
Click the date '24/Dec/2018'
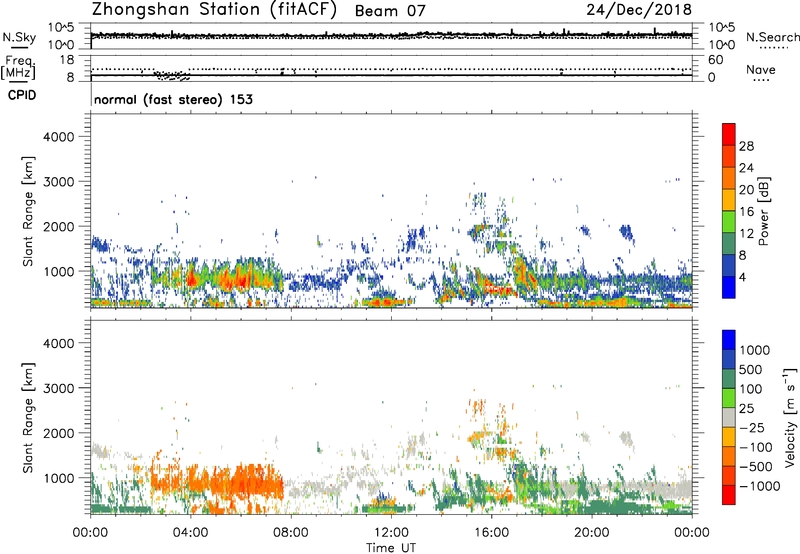coord(639,10)
